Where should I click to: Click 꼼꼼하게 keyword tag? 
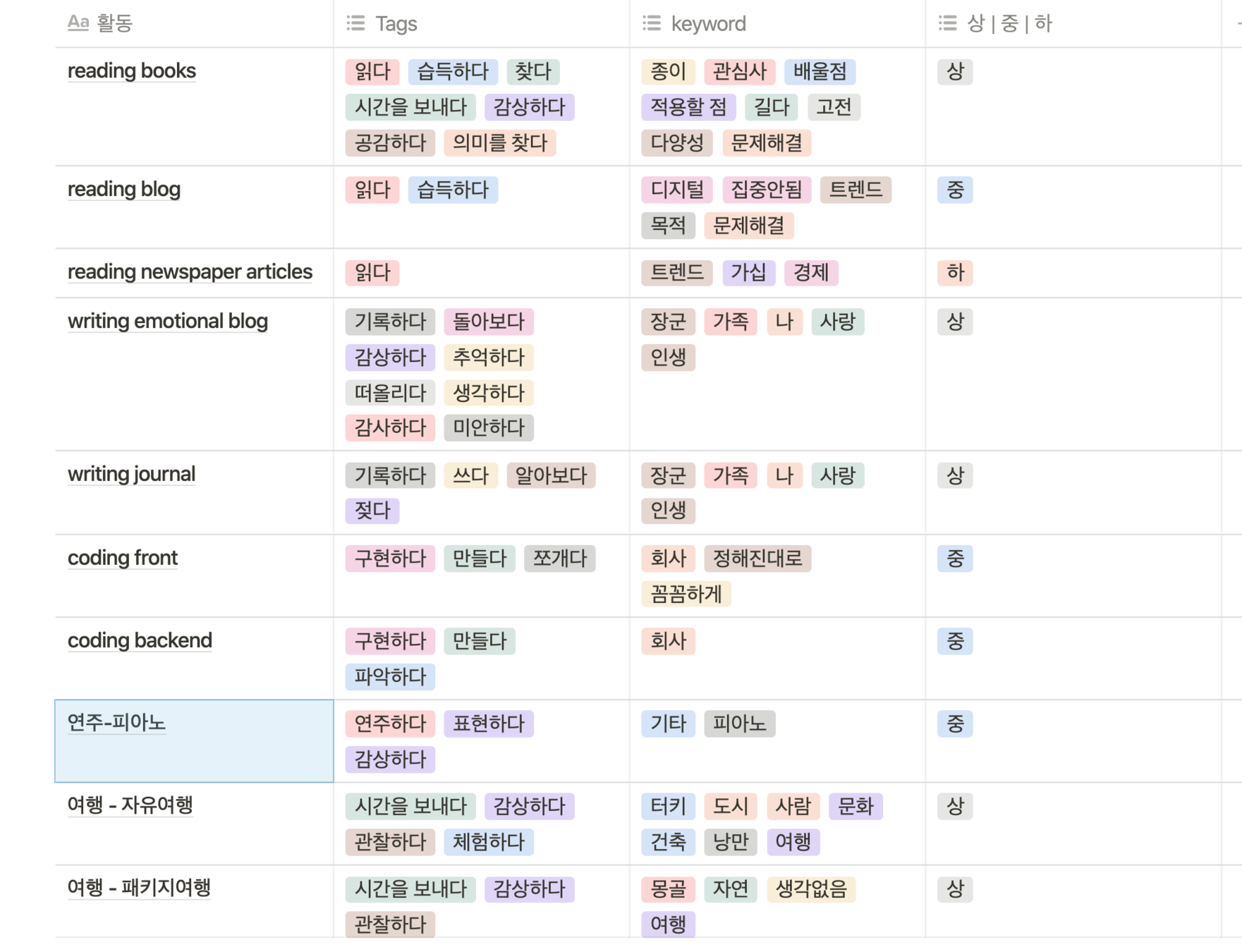point(686,594)
